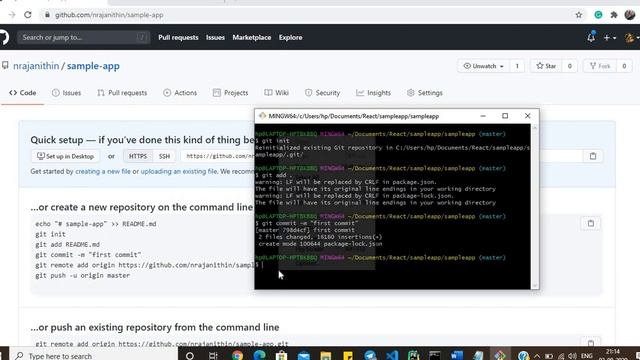Open the GitHub user avatar menu
640x360 pixels.
tap(631, 38)
